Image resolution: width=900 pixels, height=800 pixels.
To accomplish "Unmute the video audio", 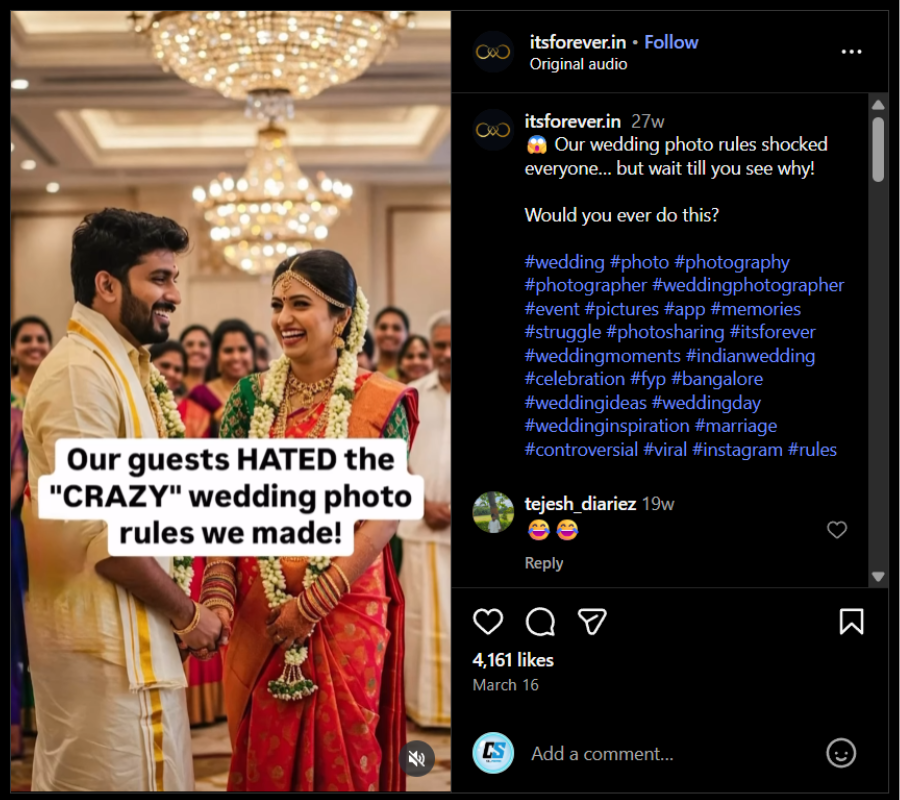I will (x=418, y=759).
